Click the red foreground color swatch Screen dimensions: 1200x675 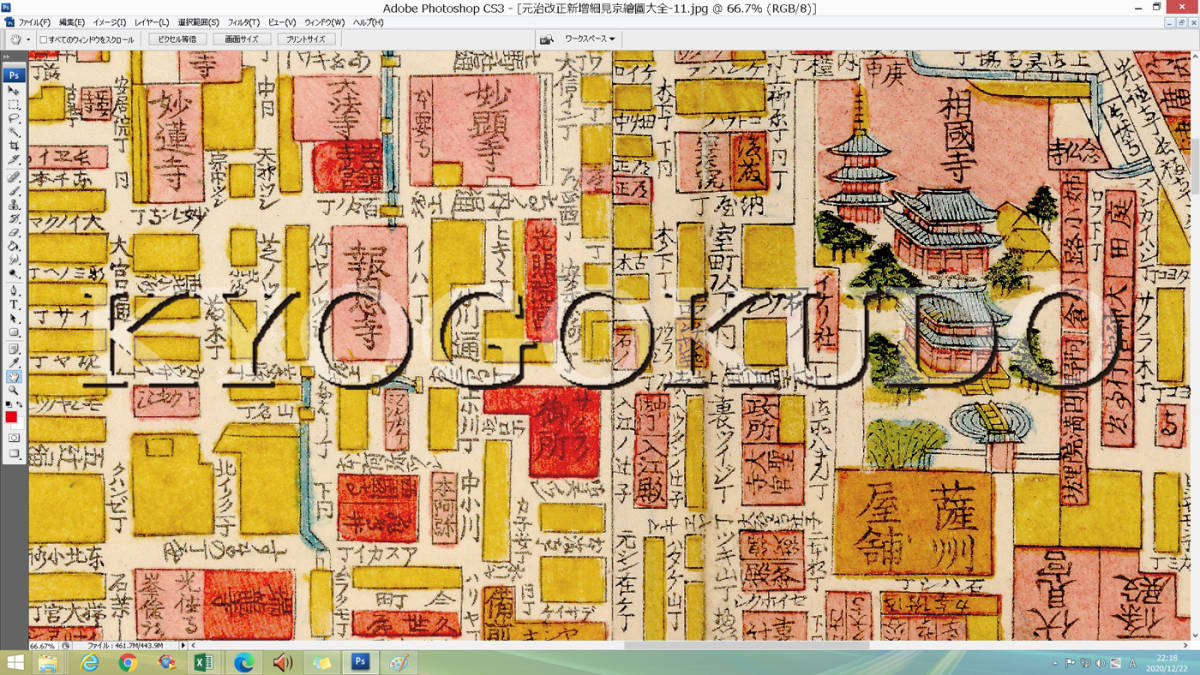pyautogui.click(x=11, y=417)
